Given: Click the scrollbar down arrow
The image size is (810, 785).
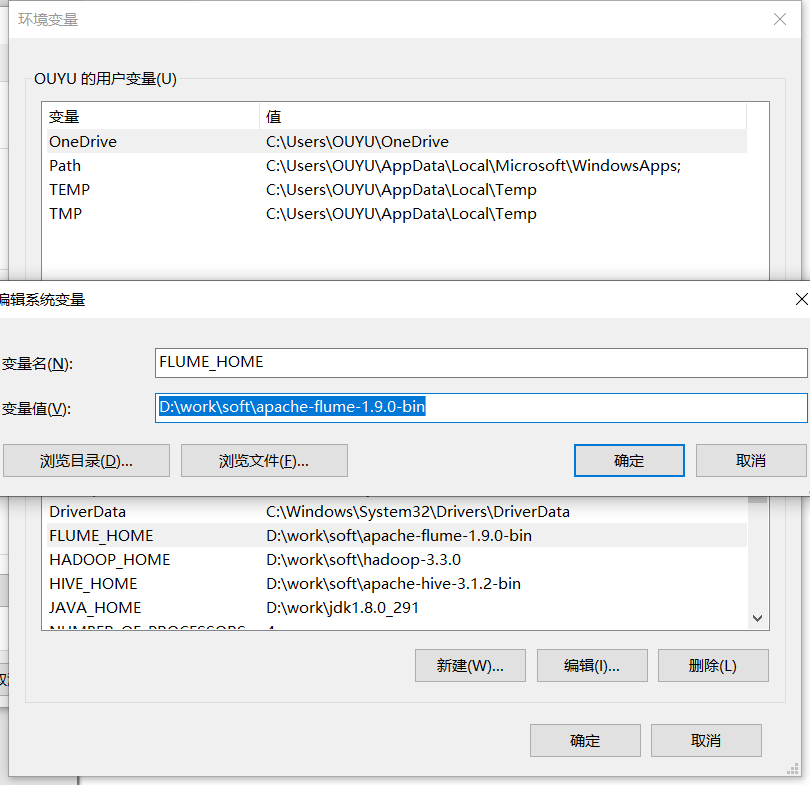Looking at the screenshot, I should tap(757, 618).
